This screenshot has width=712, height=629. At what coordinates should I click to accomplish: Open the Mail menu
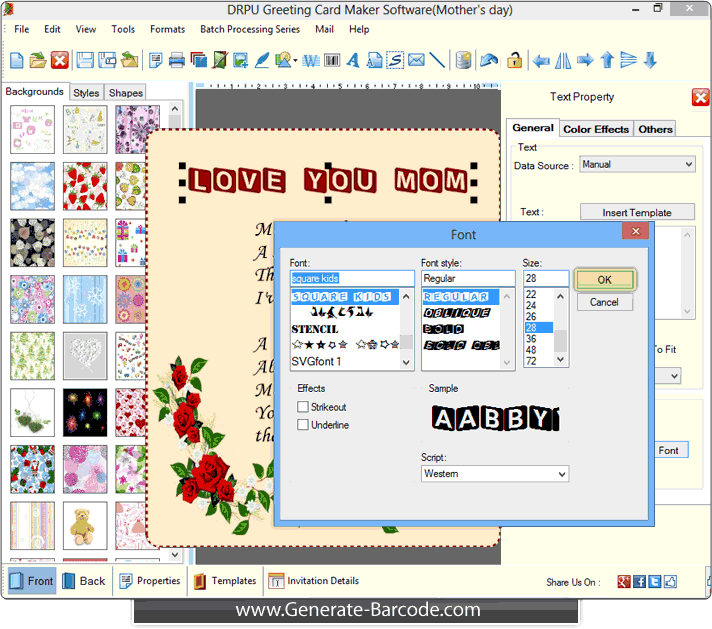pos(324,29)
